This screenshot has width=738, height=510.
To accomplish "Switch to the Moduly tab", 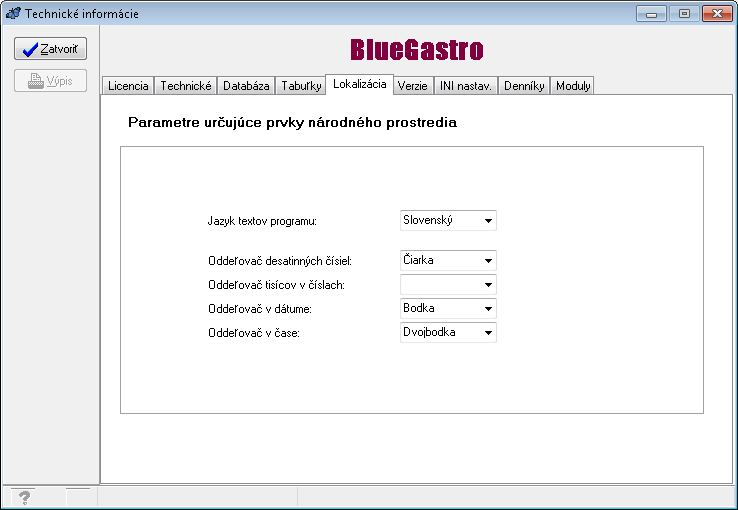I will tap(573, 86).
